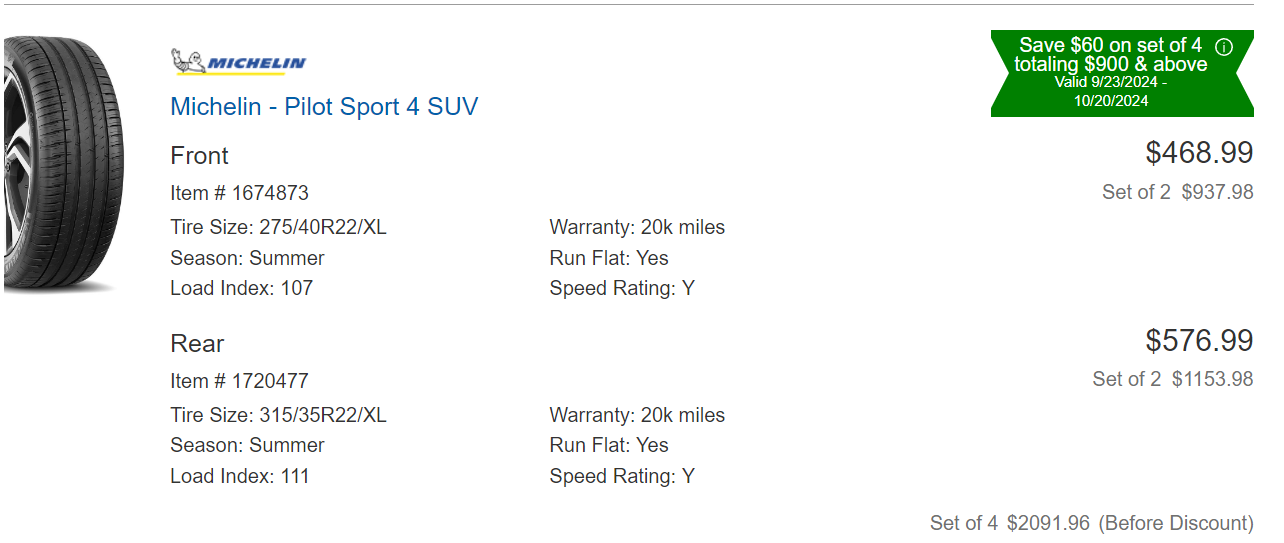This screenshot has width=1284, height=543.
Task: Click the Rear heading label
Action: (197, 344)
